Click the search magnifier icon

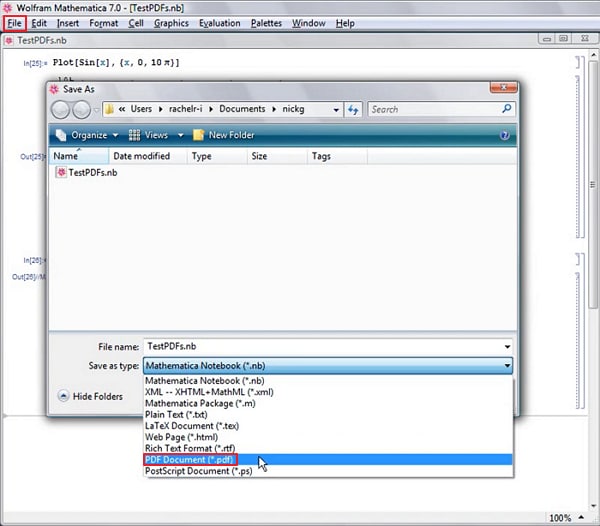click(x=507, y=109)
